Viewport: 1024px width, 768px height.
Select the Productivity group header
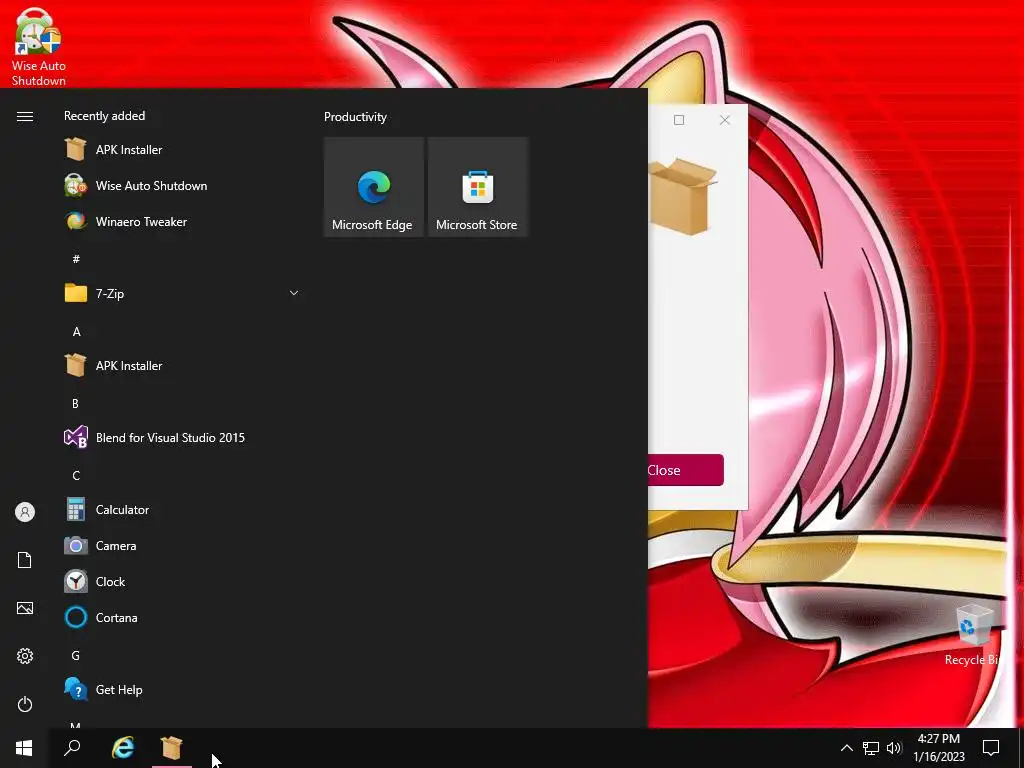355,117
